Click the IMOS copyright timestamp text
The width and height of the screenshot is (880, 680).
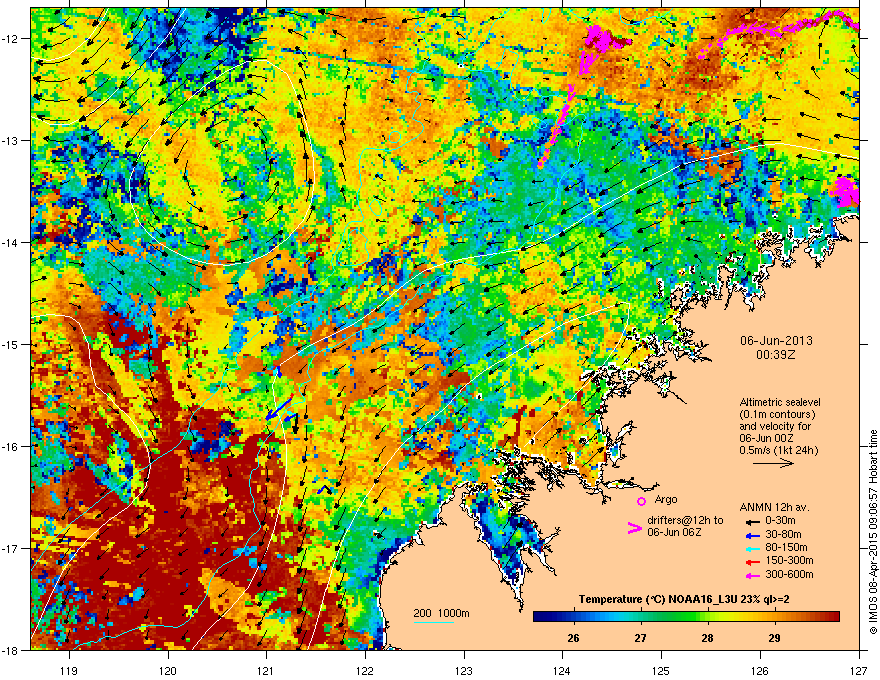[873, 532]
